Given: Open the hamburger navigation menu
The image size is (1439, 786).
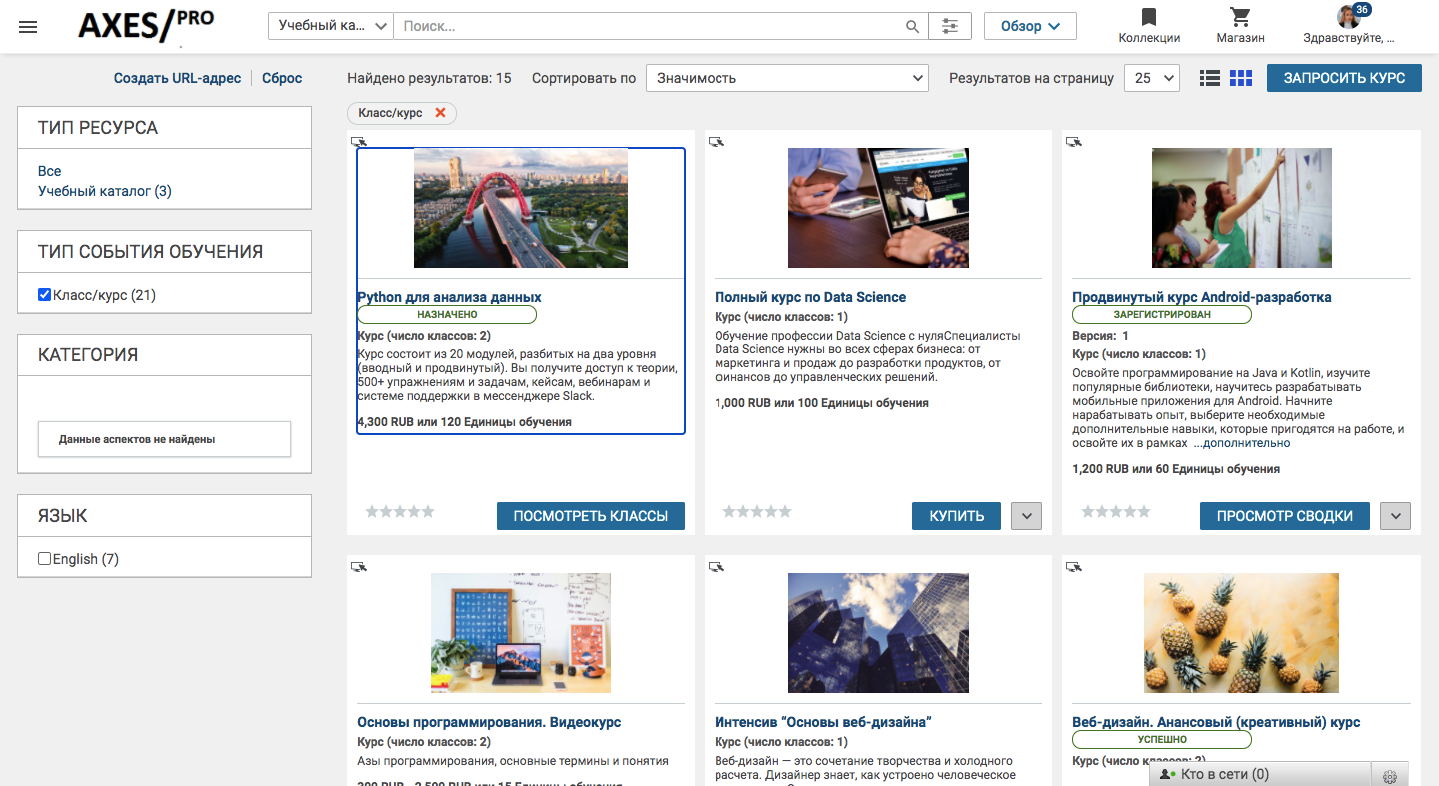Looking at the screenshot, I should (x=28, y=27).
